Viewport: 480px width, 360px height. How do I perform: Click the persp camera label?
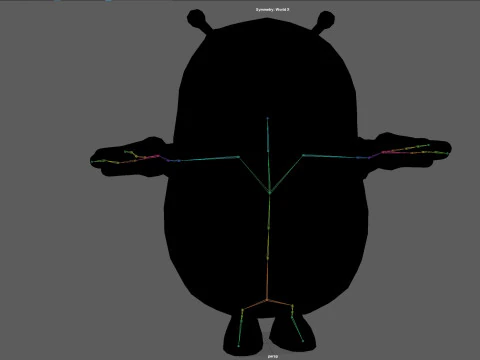(x=273, y=356)
